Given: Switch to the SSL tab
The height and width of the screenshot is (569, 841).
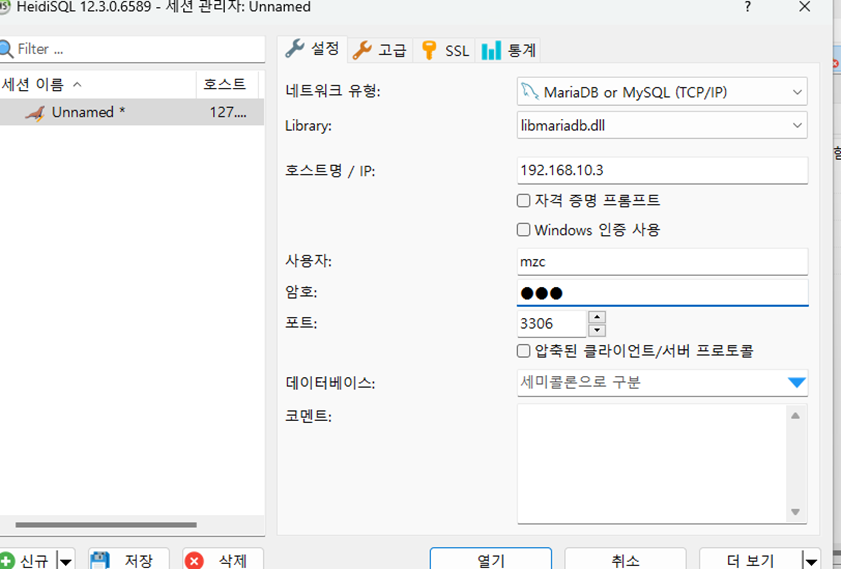Looking at the screenshot, I should point(444,50).
